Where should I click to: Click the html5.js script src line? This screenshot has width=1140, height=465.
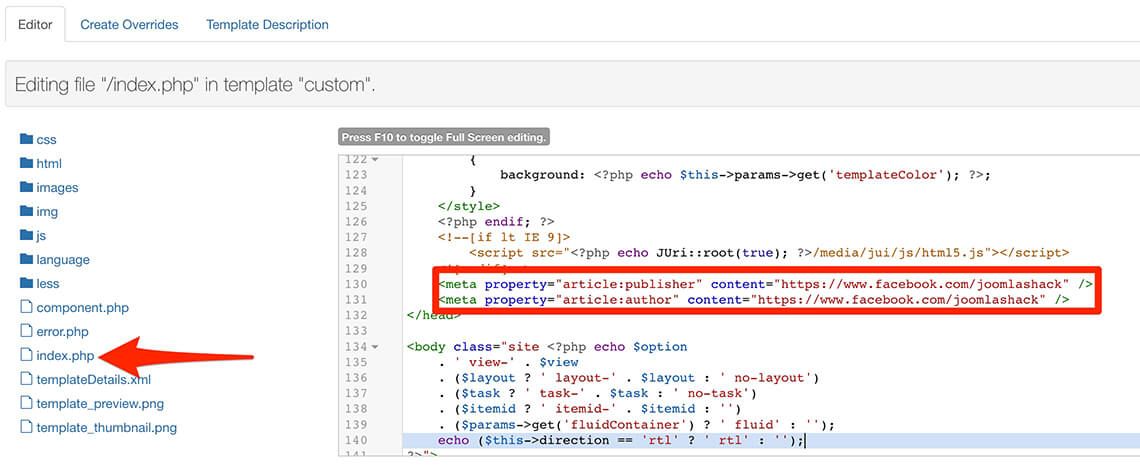coord(769,253)
